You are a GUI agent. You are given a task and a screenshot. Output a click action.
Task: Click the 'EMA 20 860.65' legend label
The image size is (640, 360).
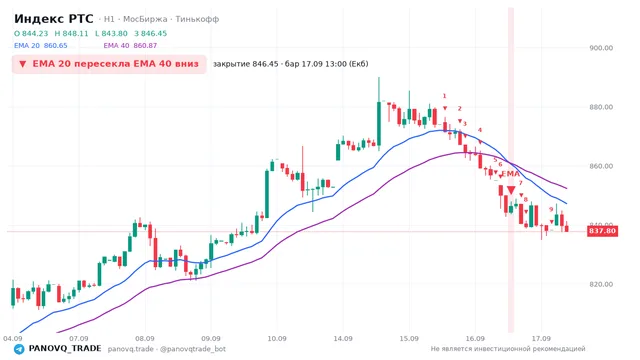41,46
